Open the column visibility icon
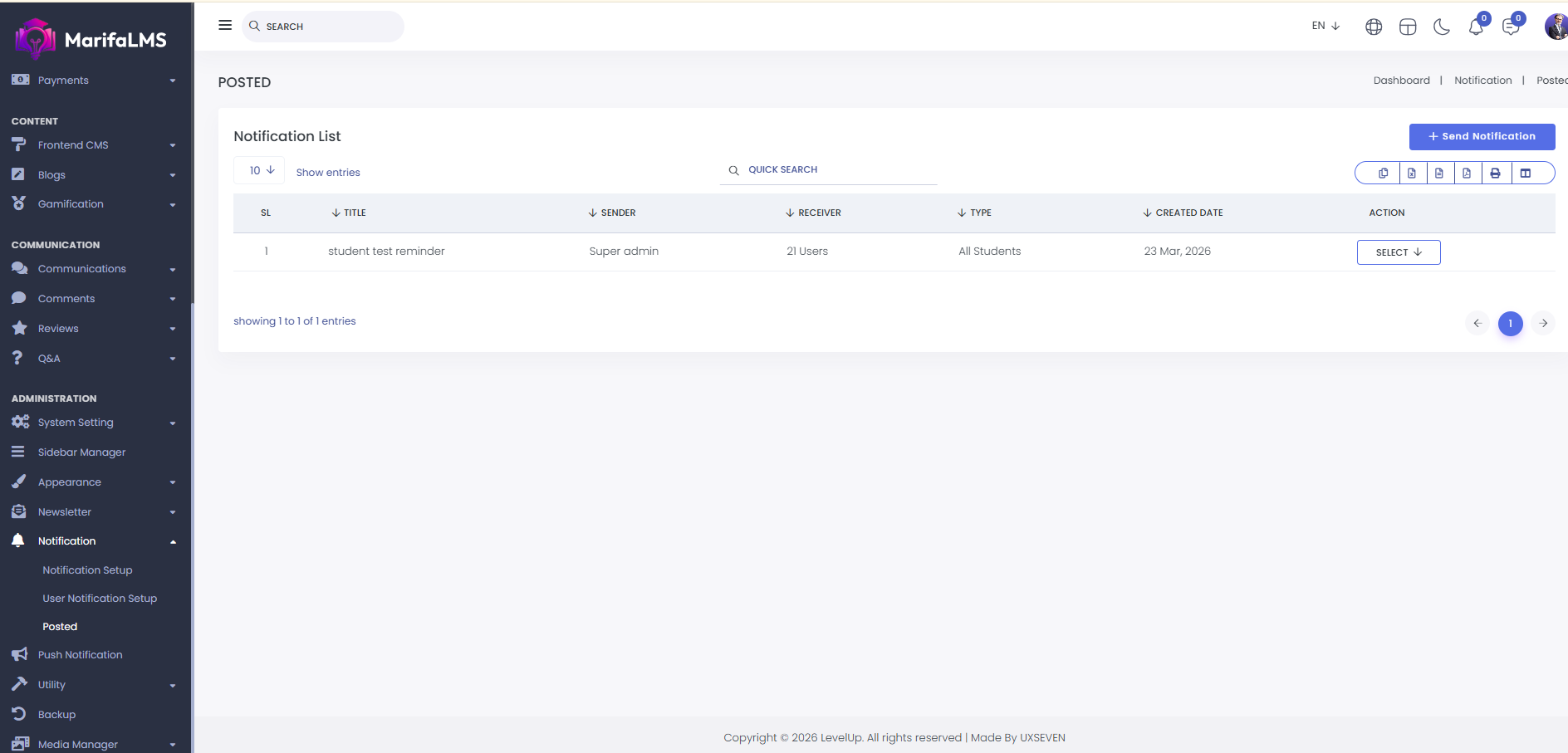This screenshot has width=1568, height=753. (1526, 173)
